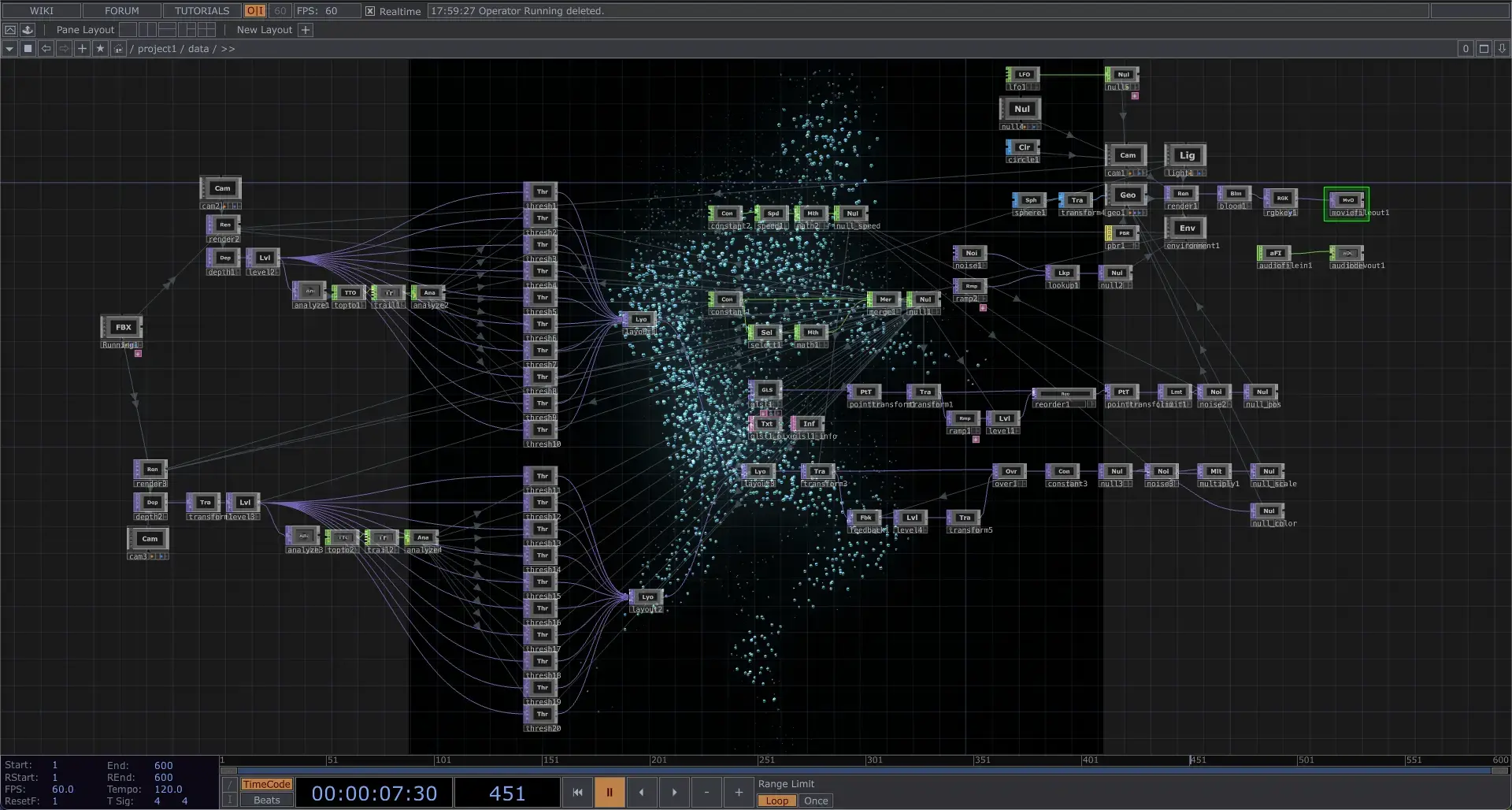The width and height of the screenshot is (1512, 810).
Task: Enable TimeCode display mode
Action: pos(266,784)
